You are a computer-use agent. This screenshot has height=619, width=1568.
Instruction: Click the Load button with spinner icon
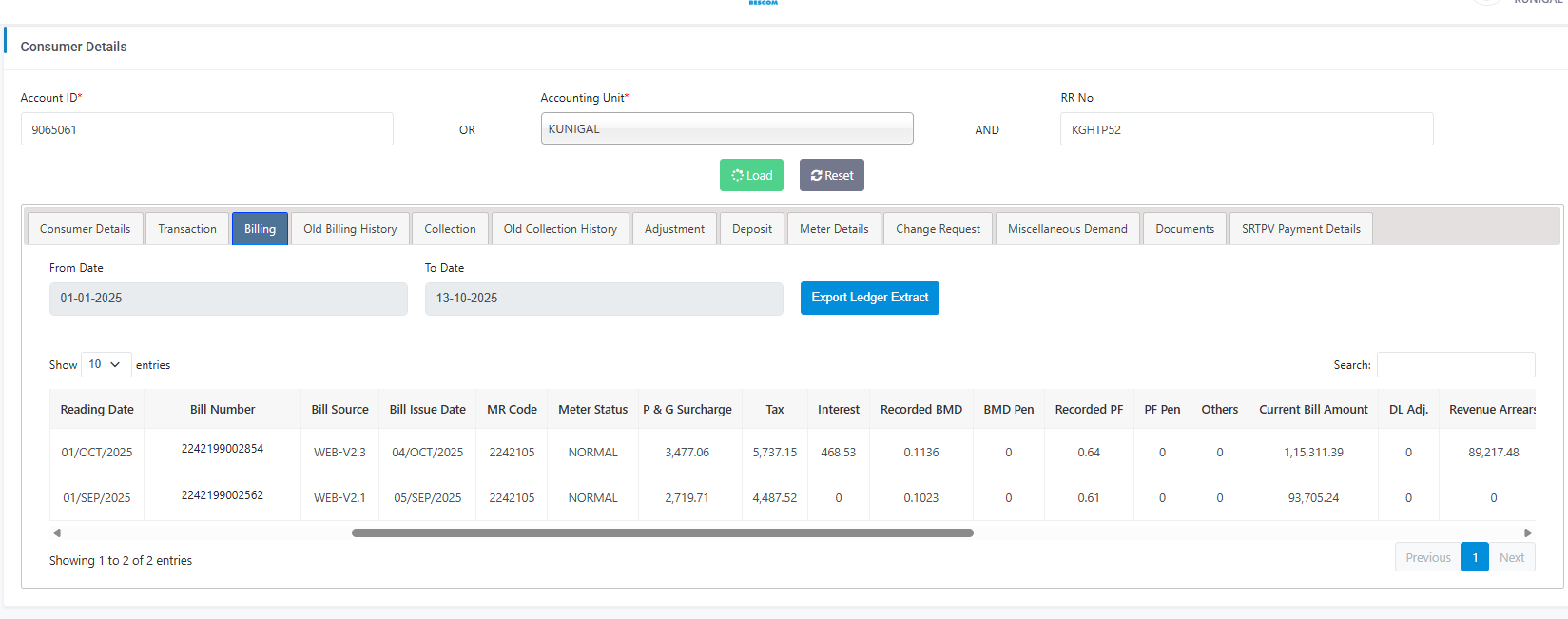point(751,175)
